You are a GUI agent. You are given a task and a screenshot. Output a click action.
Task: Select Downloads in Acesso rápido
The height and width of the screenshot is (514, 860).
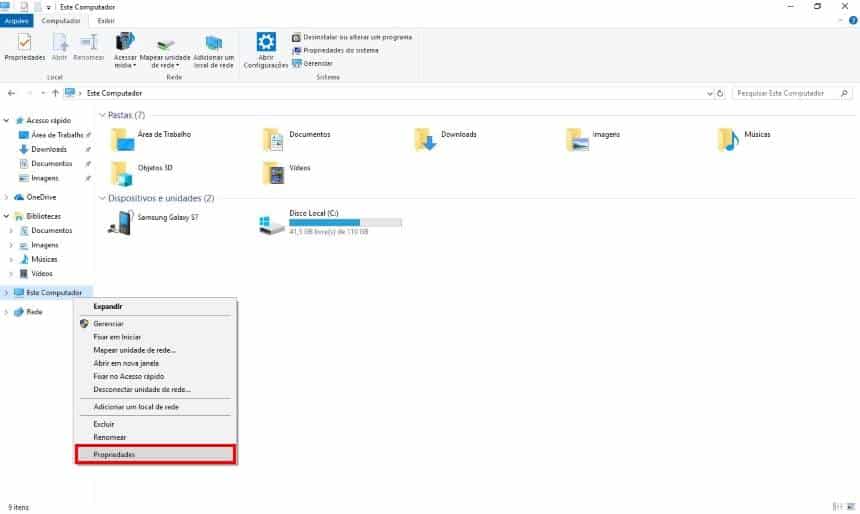pyautogui.click(x=49, y=149)
